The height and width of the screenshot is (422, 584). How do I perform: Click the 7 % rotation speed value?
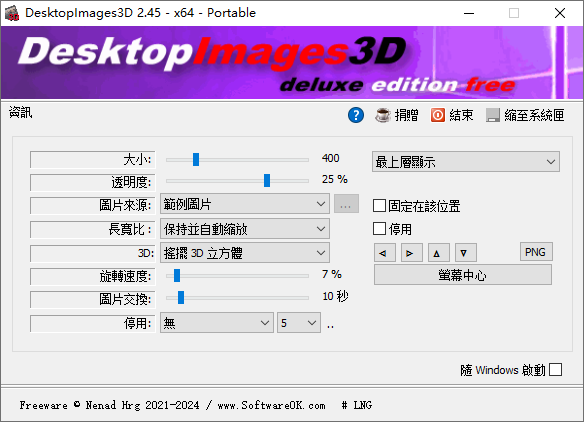[x=332, y=274]
